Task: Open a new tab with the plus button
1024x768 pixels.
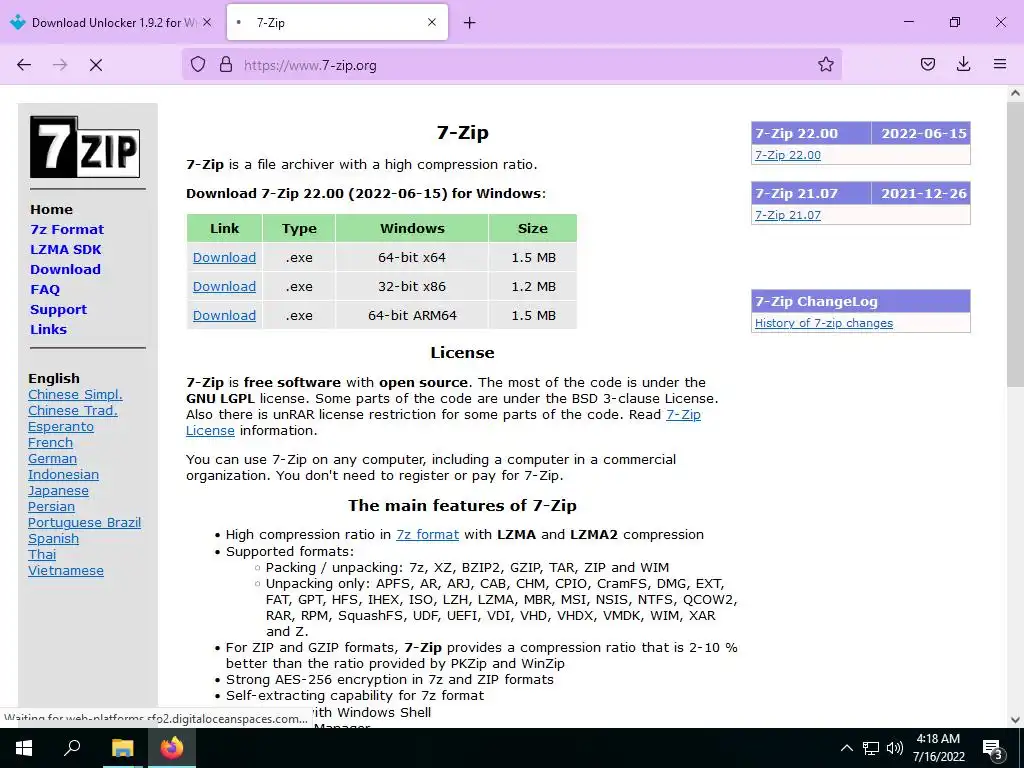Action: 470,23
